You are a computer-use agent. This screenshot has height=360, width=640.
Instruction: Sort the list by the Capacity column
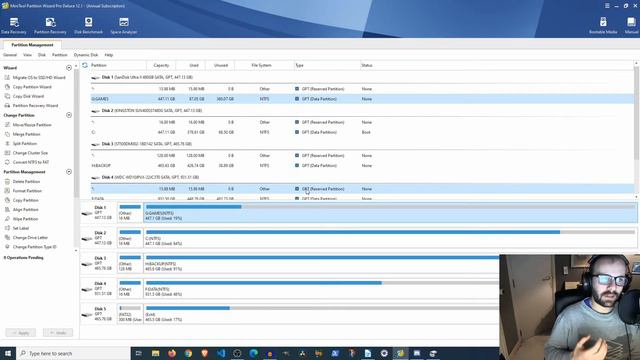[x=161, y=65]
